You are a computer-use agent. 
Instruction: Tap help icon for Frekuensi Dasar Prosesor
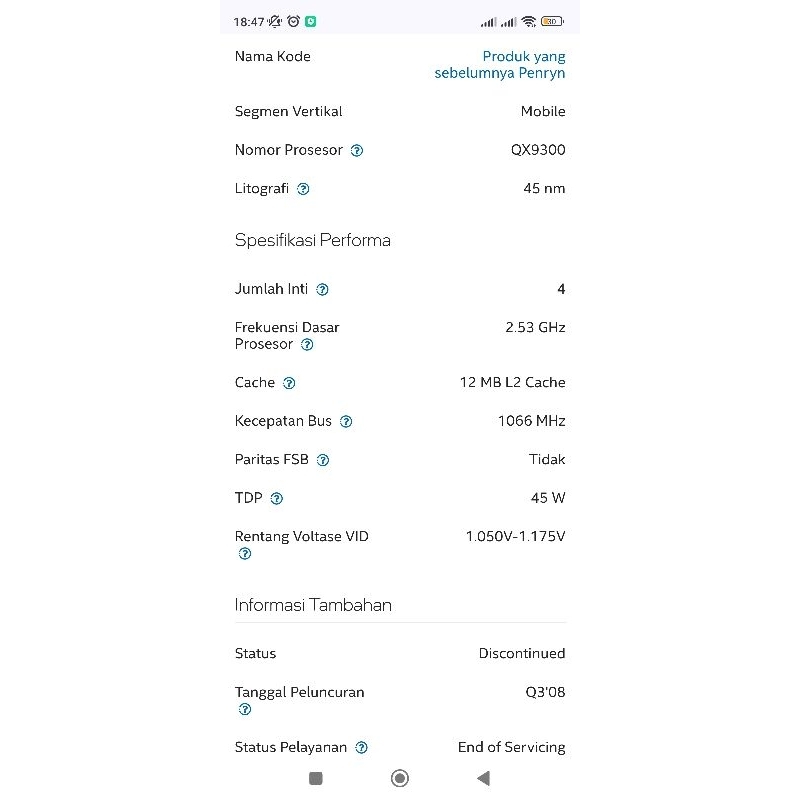coord(307,345)
